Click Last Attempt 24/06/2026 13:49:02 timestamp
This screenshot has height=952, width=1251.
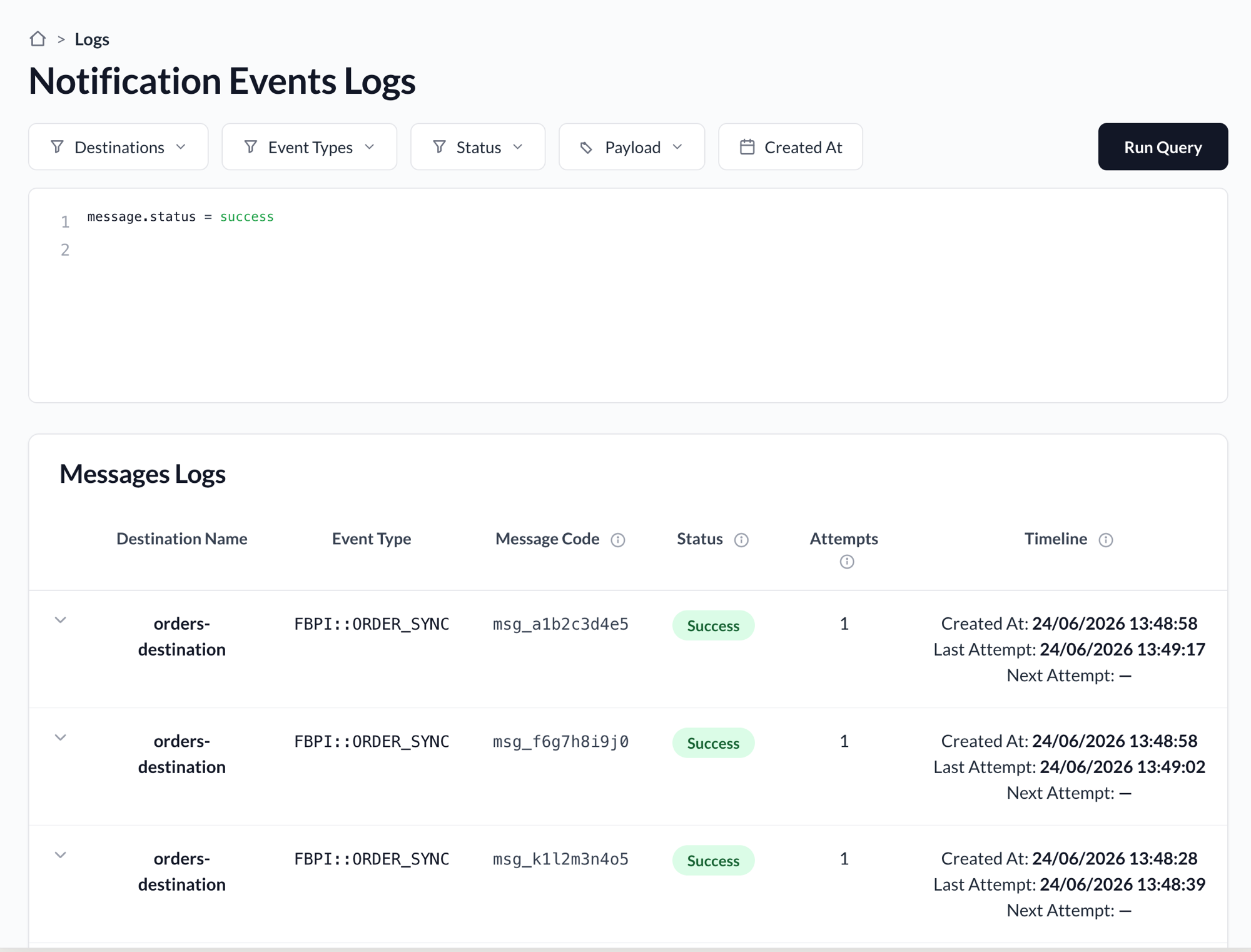[x=1123, y=767]
